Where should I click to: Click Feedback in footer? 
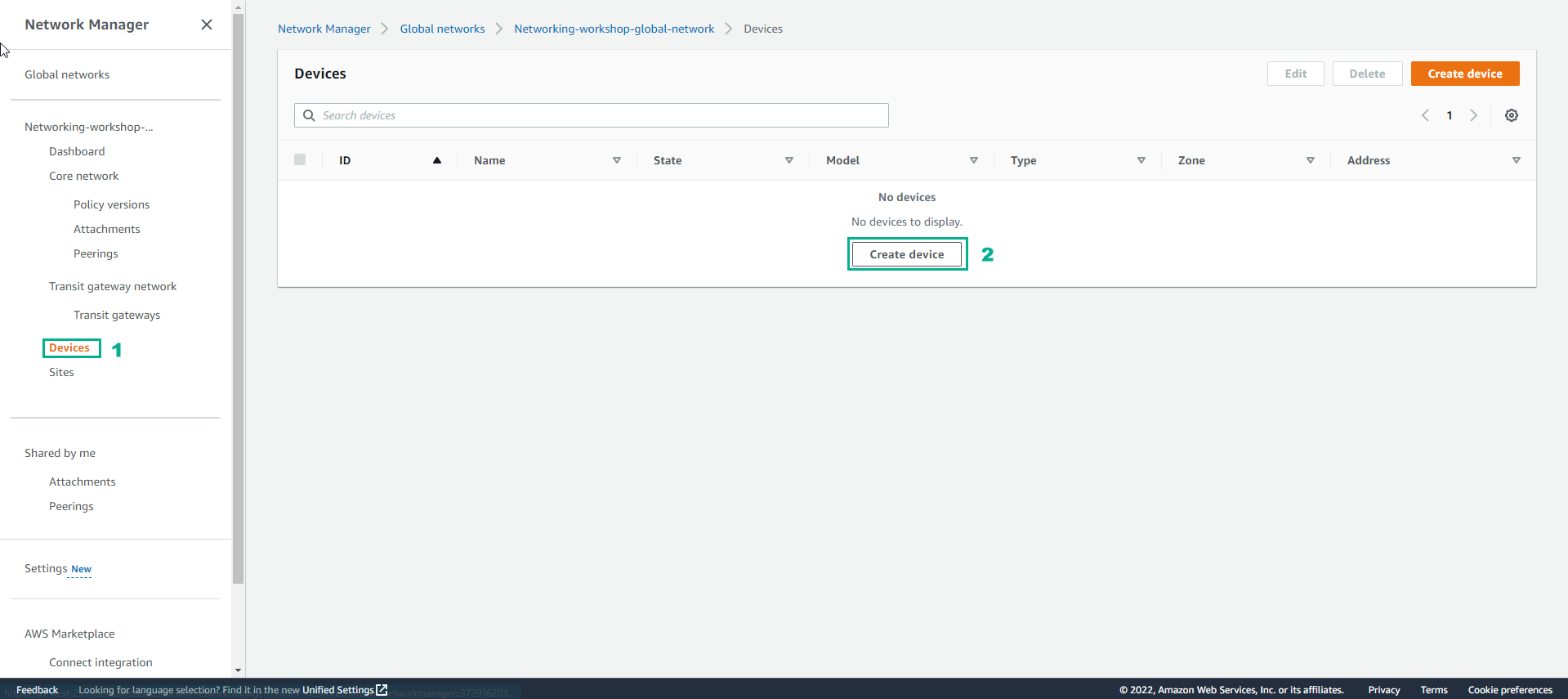37,690
